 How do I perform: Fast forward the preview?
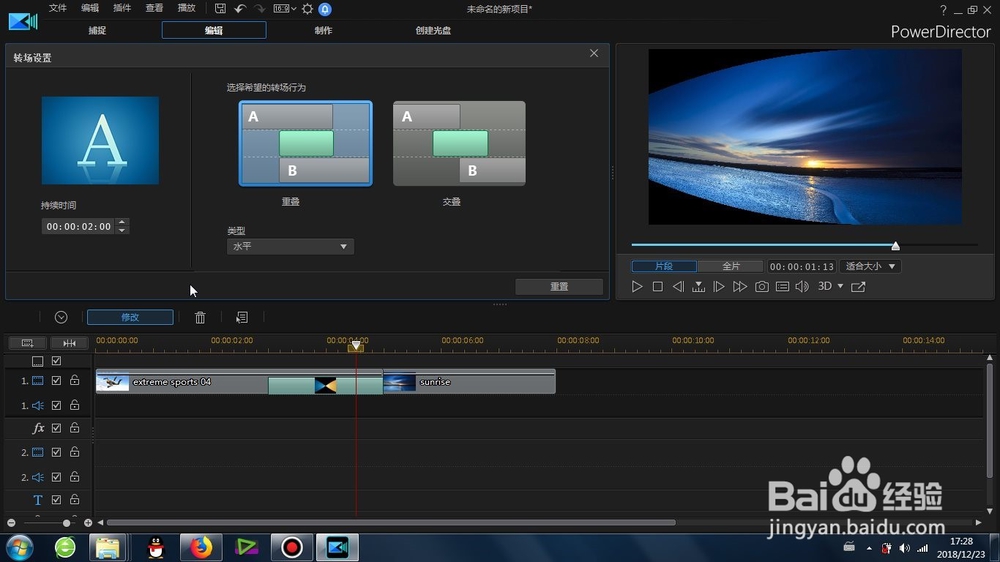[x=740, y=286]
